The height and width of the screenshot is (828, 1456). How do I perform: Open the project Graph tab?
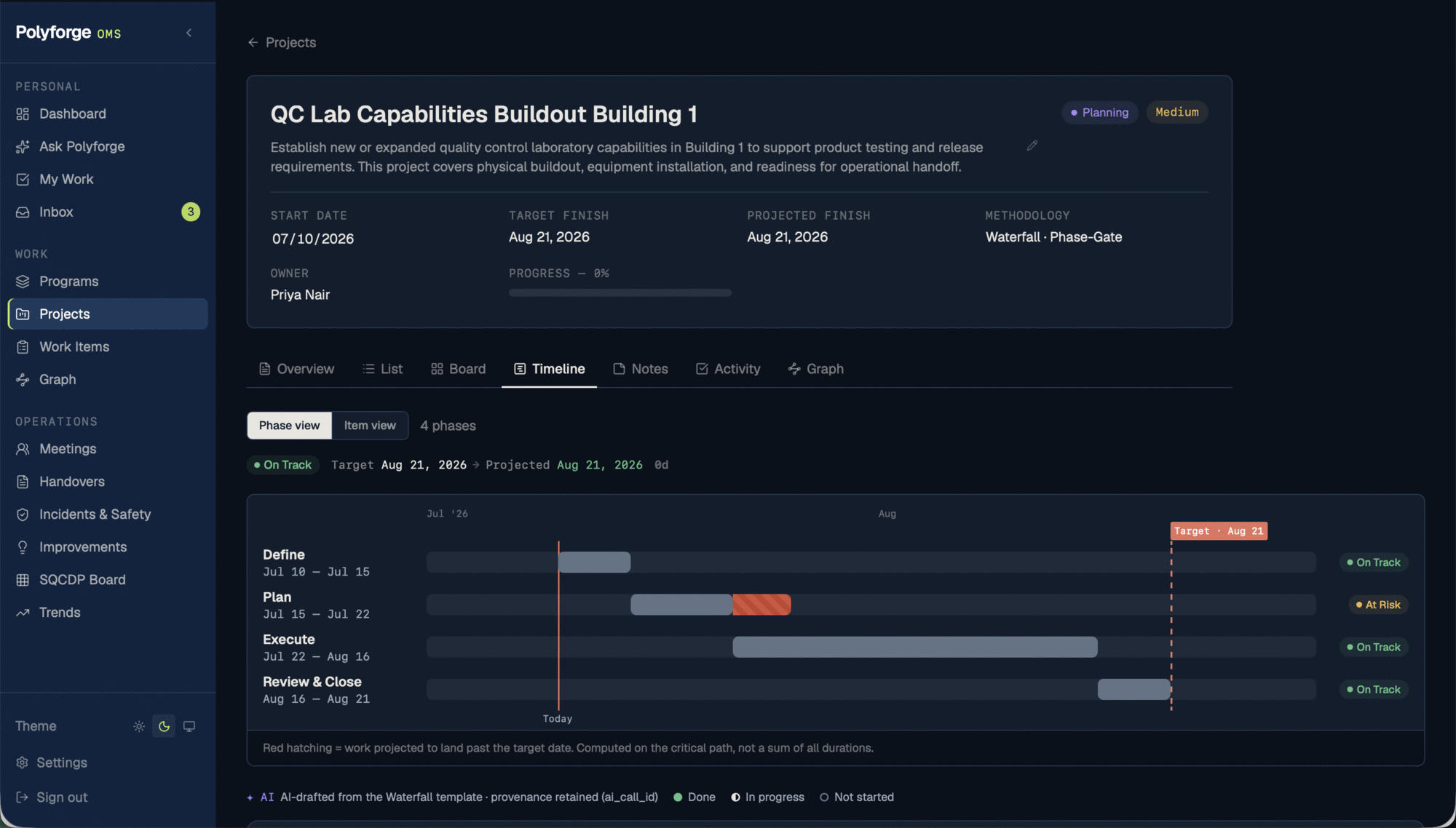(816, 369)
